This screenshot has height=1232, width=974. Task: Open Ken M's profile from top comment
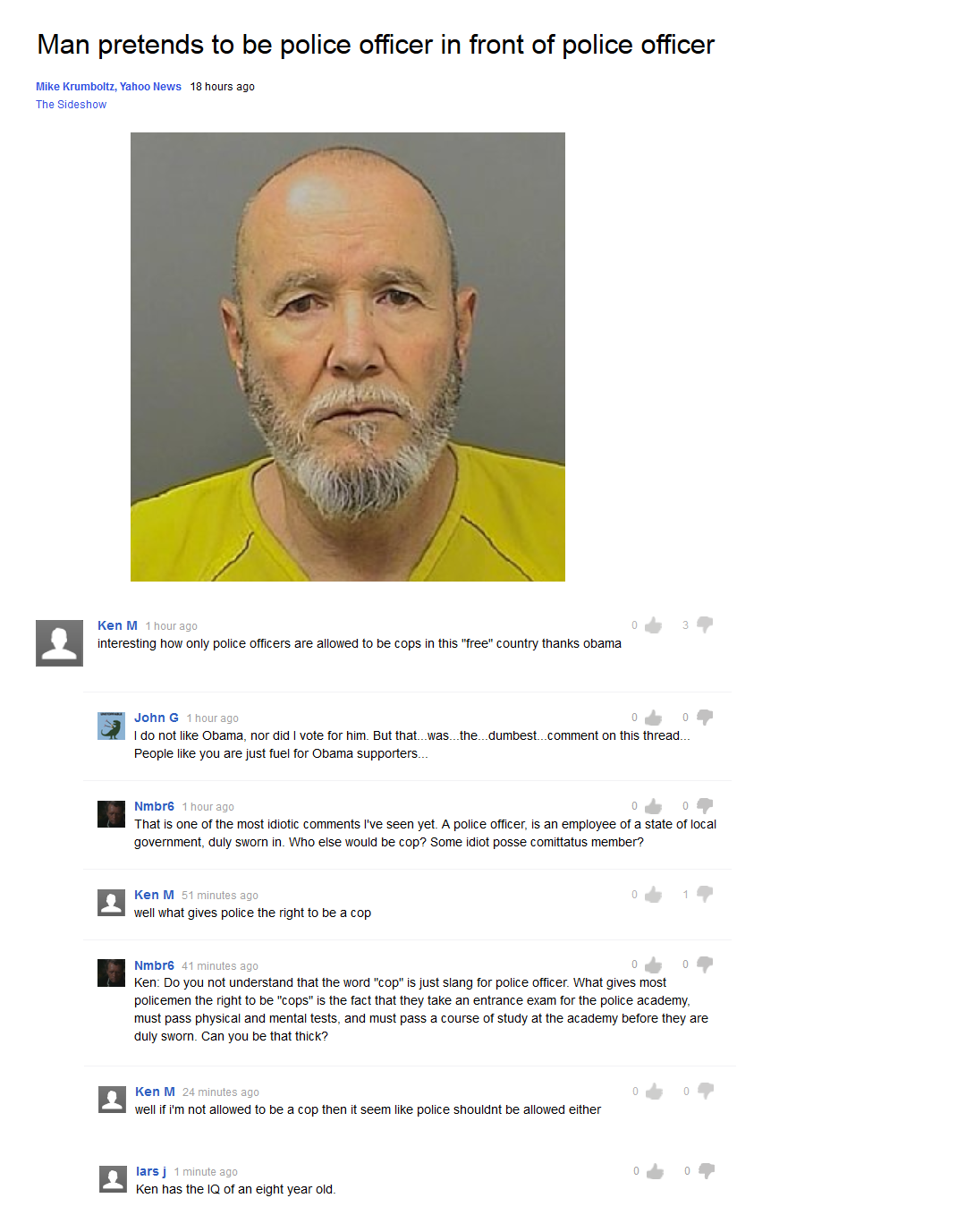pyautogui.click(x=117, y=625)
